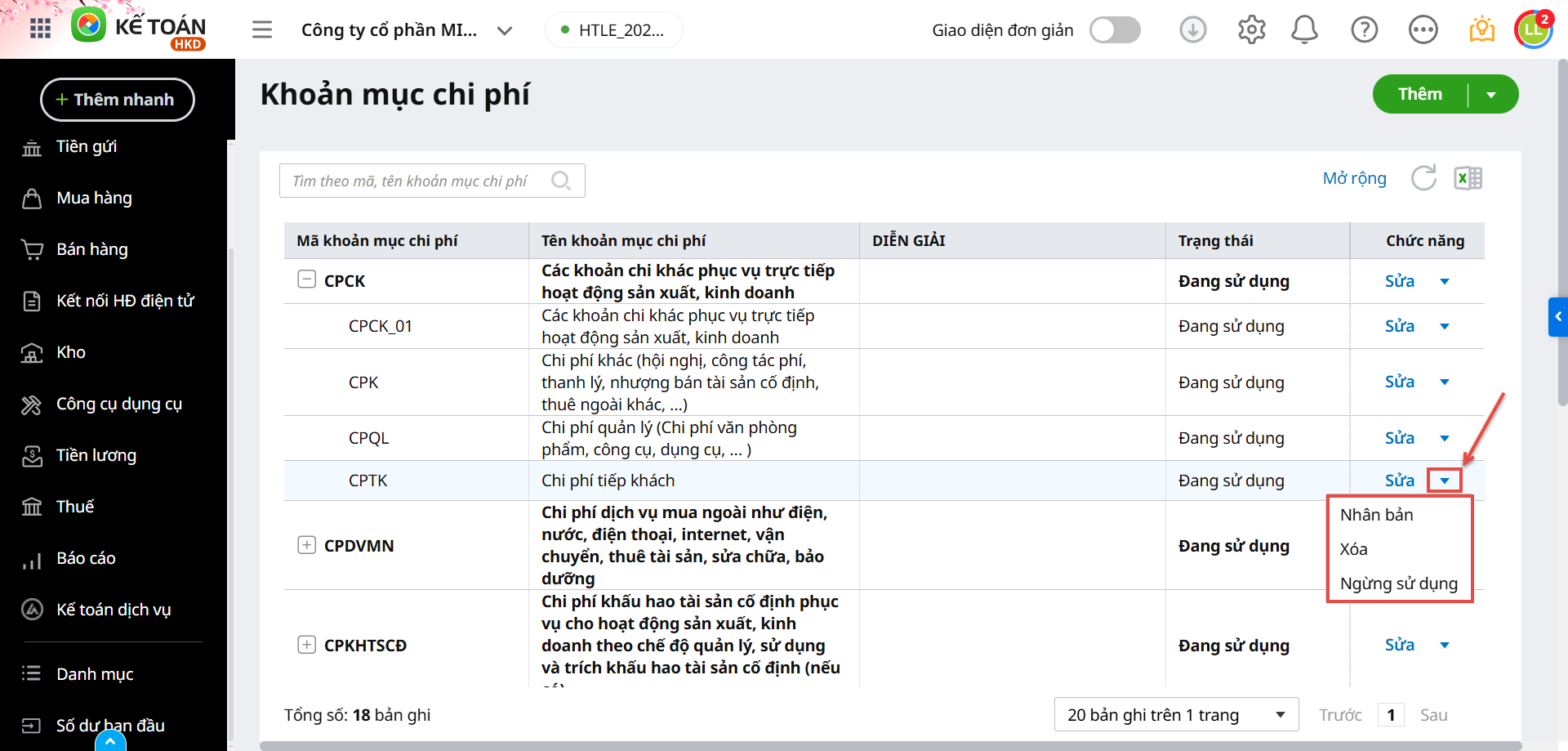Image resolution: width=1568 pixels, height=751 pixels.
Task: Open the app grid launcher
Action: point(40,29)
